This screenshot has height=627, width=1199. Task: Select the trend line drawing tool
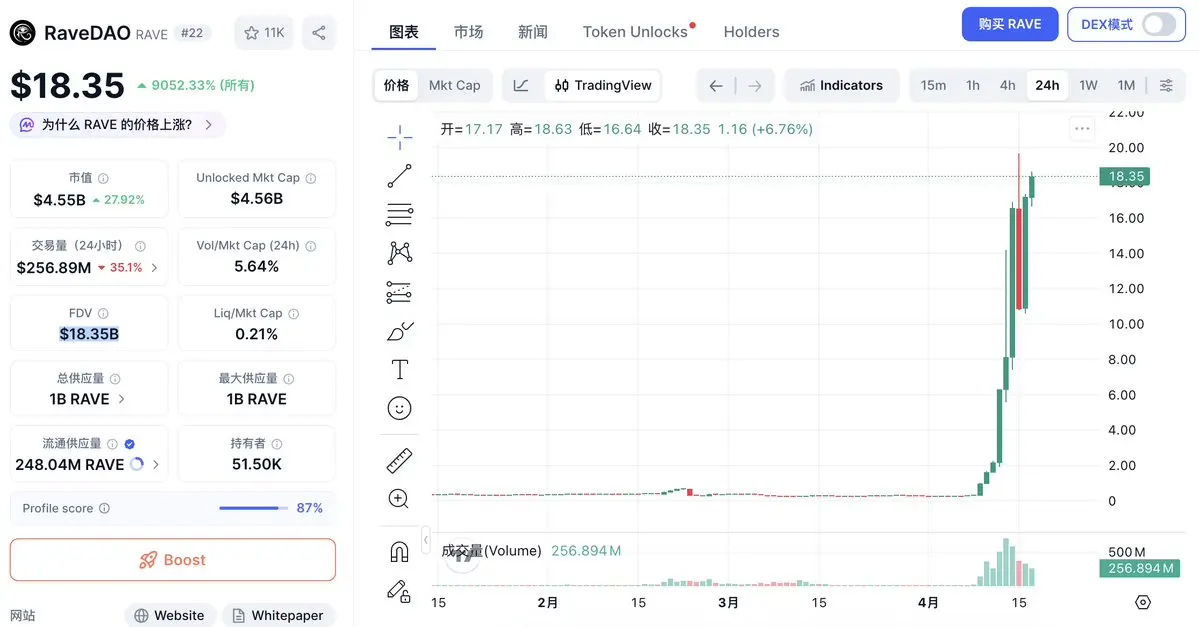click(399, 176)
